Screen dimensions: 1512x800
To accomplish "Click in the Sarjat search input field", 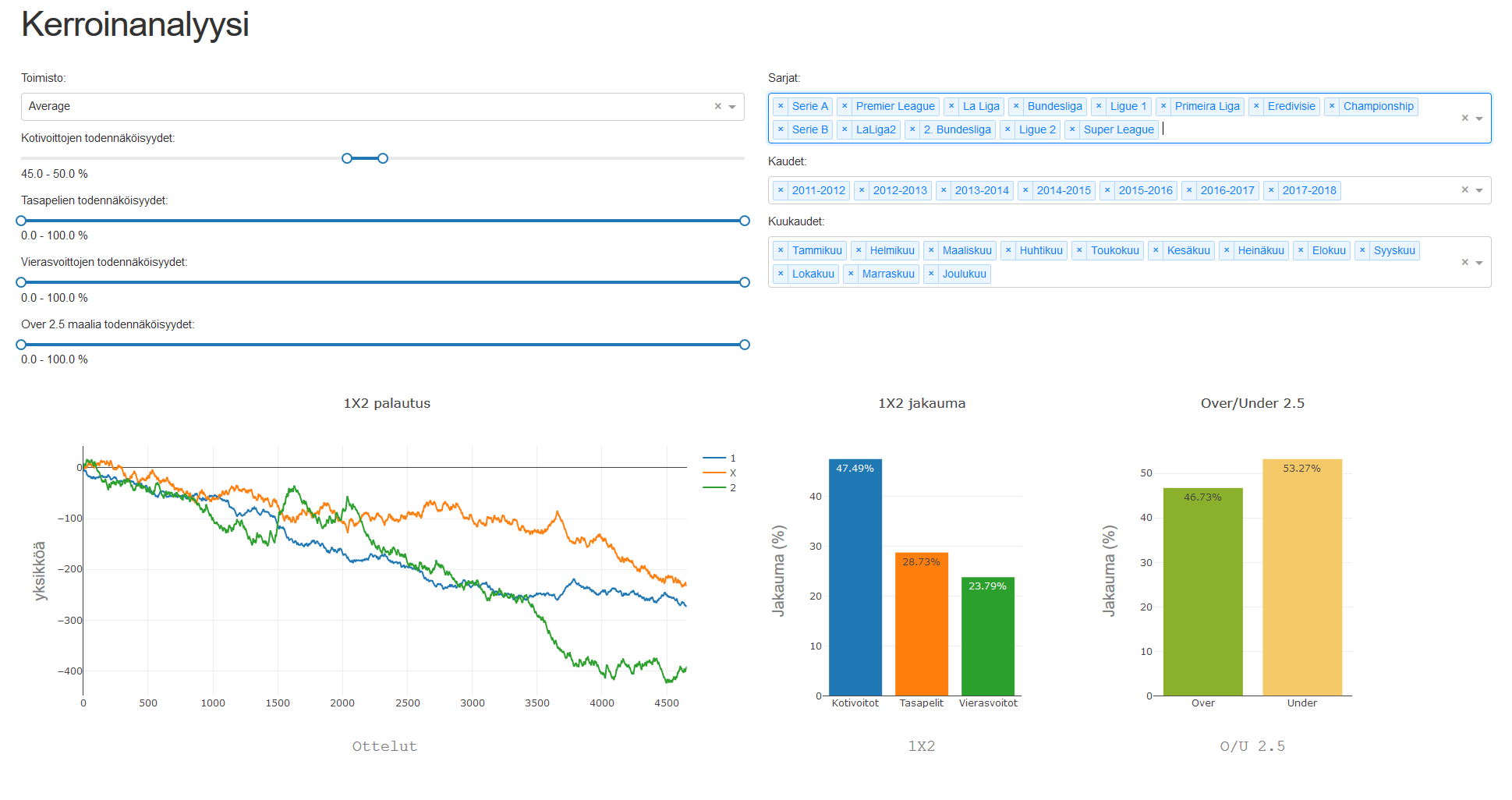I will [x=1248, y=129].
